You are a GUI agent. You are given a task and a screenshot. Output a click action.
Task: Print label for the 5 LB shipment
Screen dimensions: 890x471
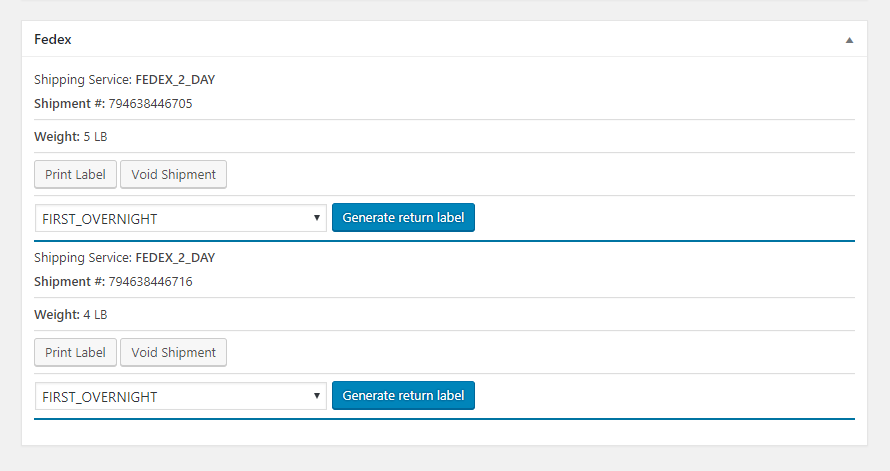[75, 174]
